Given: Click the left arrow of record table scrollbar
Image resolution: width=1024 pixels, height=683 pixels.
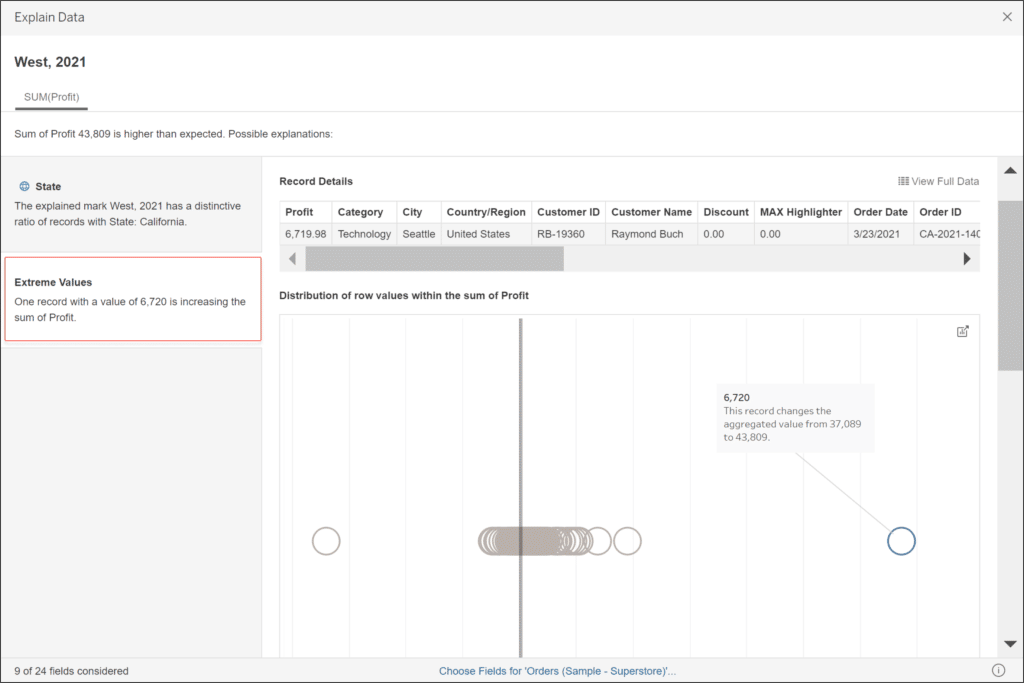Looking at the screenshot, I should point(293,259).
